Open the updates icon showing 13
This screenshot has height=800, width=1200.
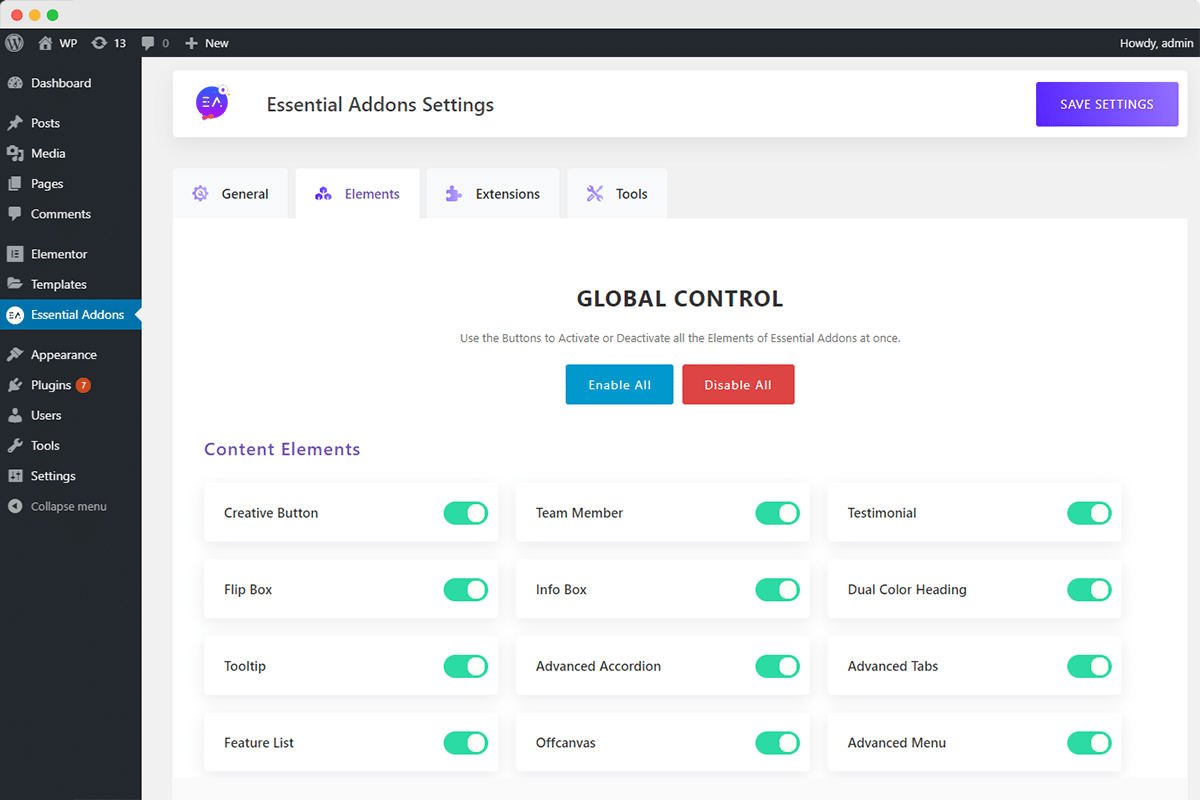[x=98, y=43]
